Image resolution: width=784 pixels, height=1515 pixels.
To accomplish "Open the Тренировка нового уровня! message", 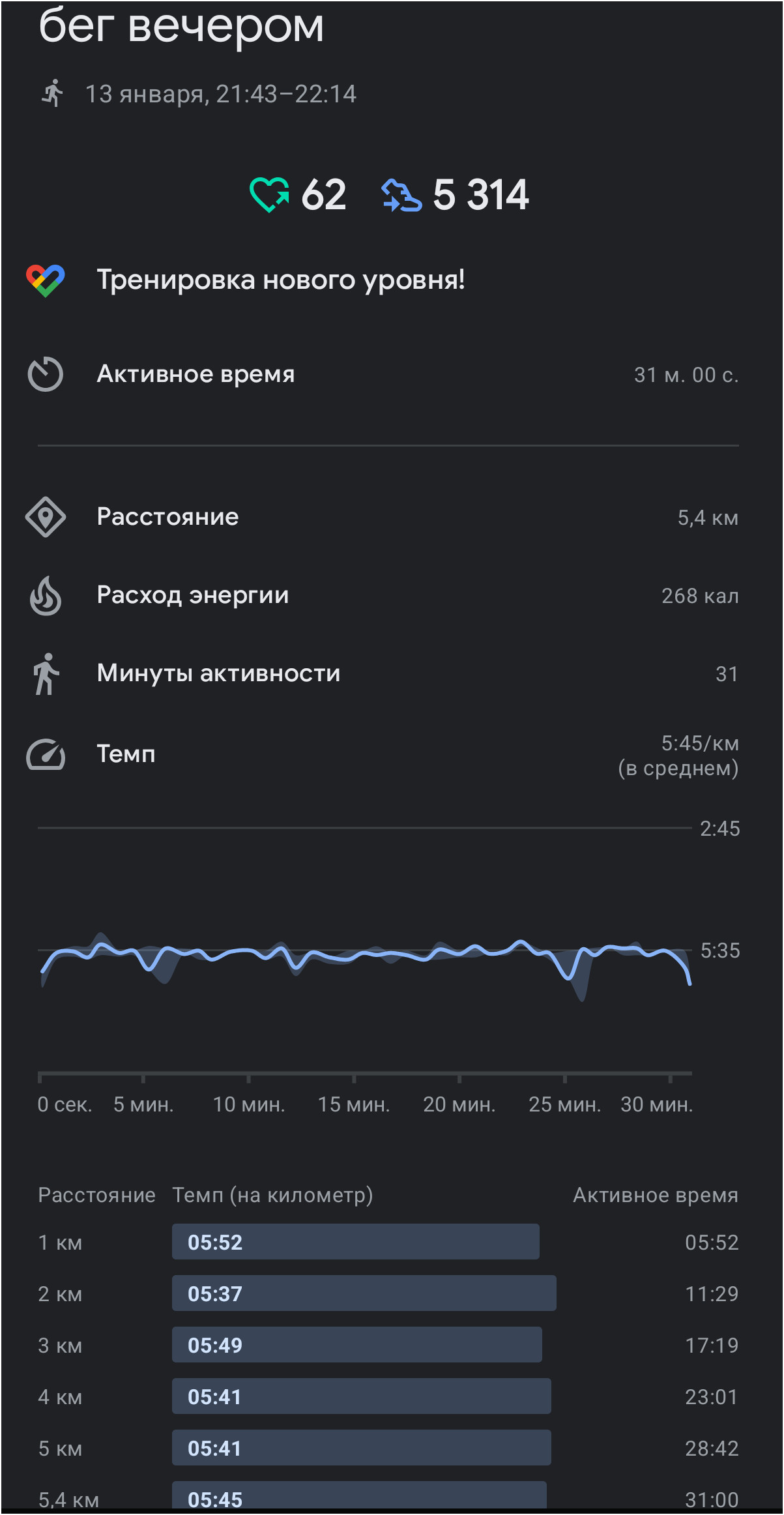I will [281, 280].
